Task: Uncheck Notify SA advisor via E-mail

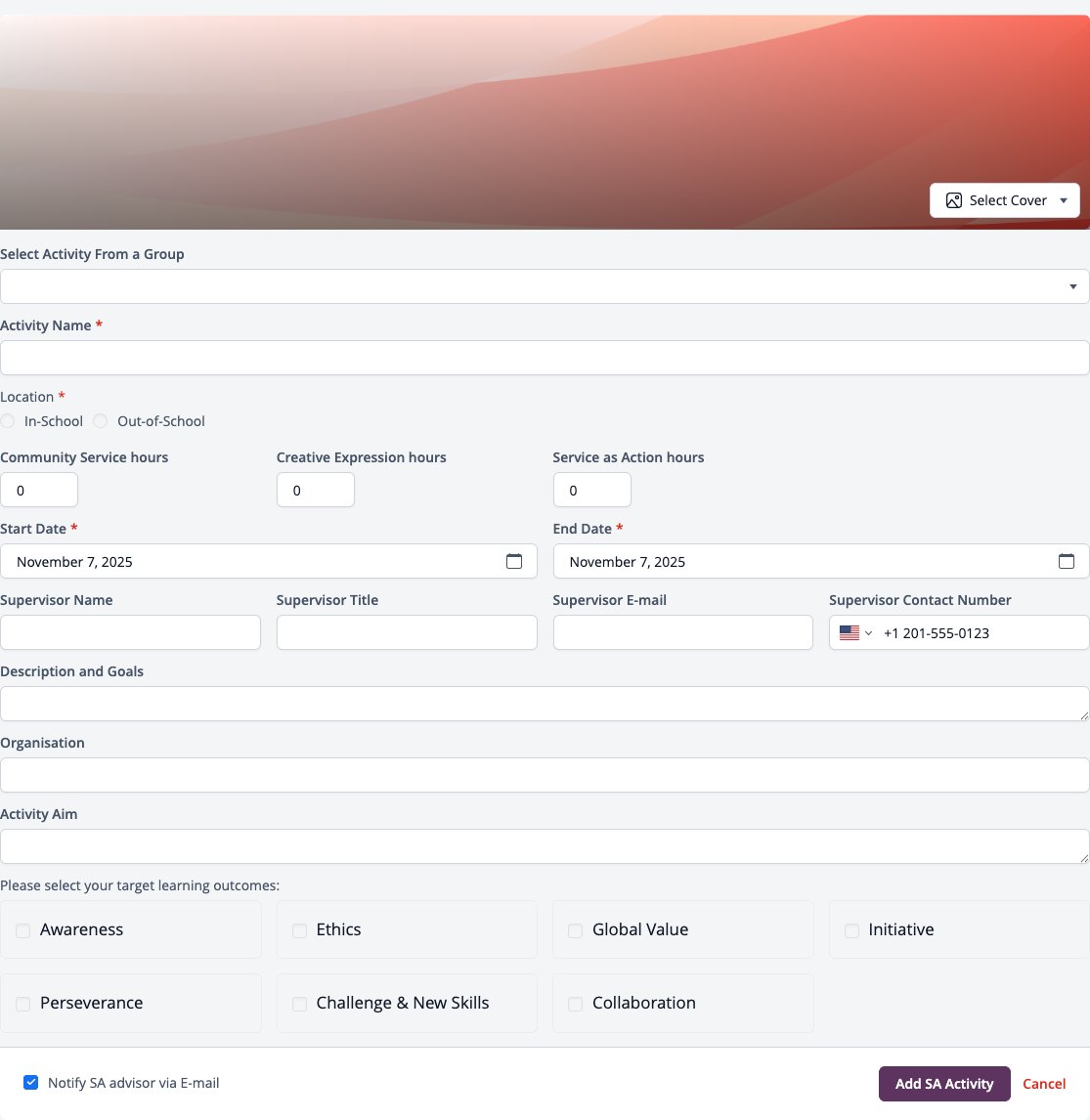Action: [x=30, y=1082]
